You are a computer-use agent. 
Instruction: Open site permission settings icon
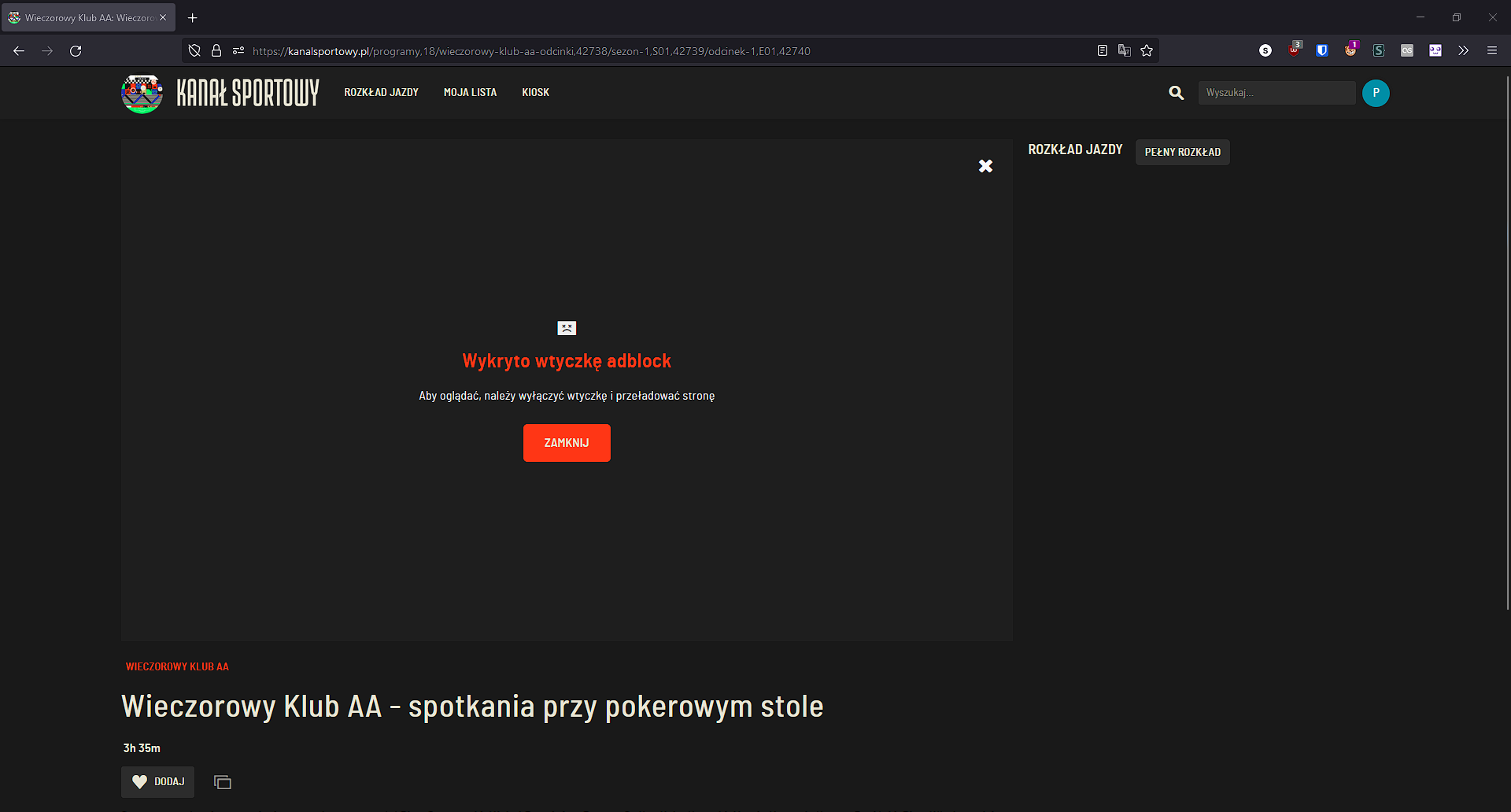238,50
